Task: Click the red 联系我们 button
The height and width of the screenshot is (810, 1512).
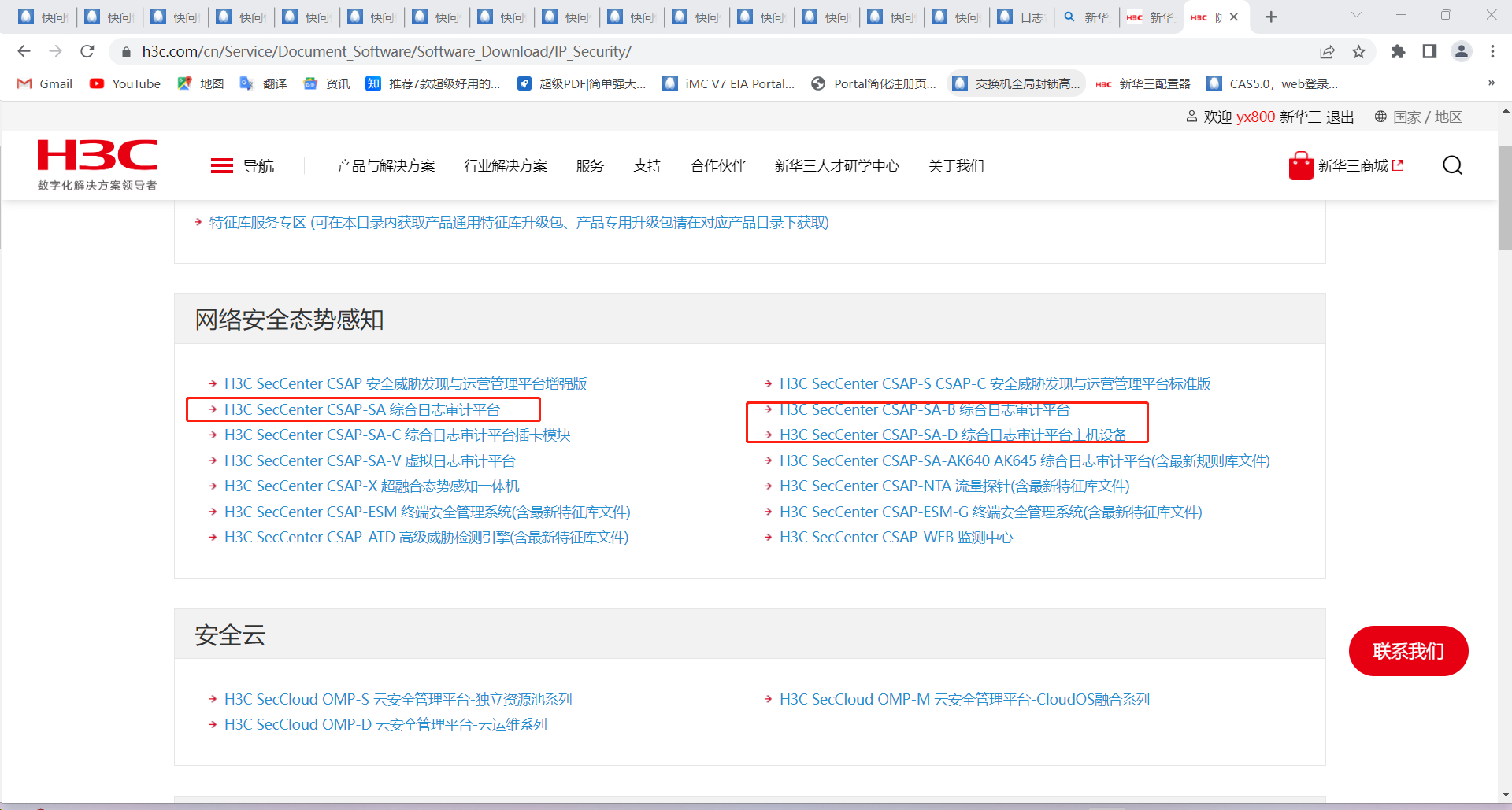Action: (1408, 651)
